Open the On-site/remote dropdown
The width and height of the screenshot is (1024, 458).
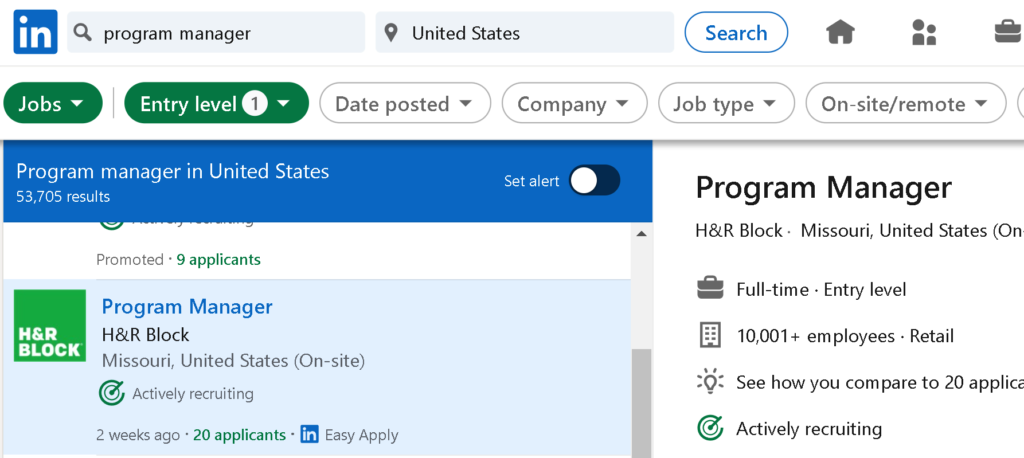906,103
